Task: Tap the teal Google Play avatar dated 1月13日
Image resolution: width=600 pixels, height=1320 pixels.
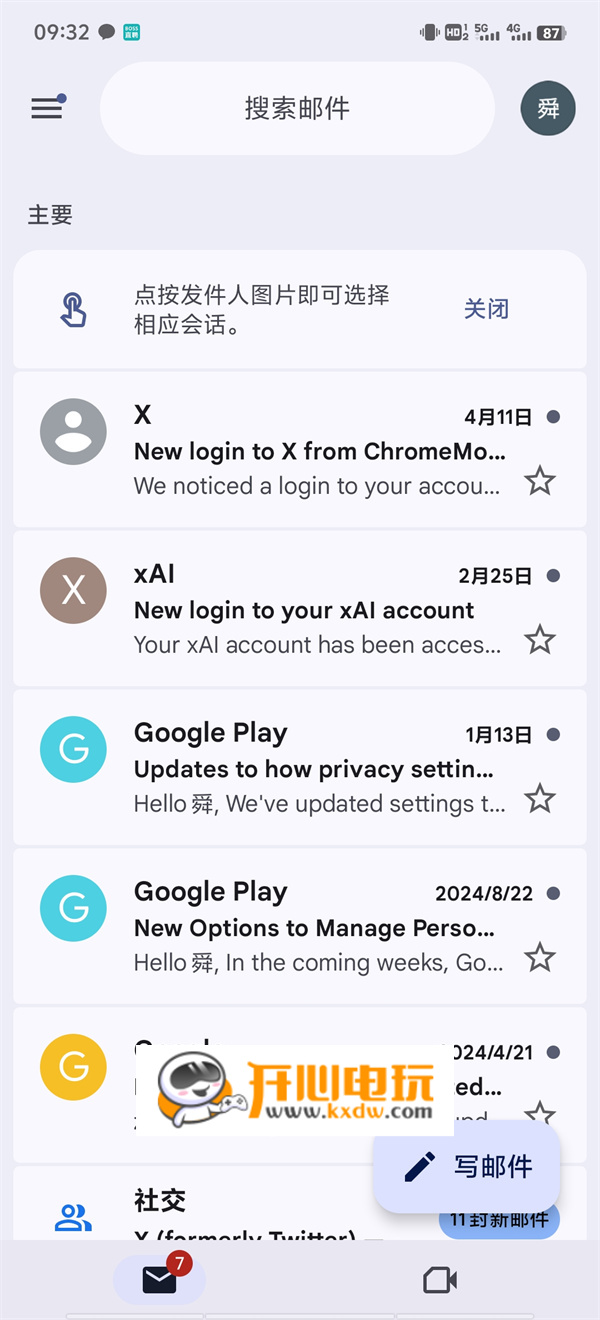Action: tap(73, 750)
